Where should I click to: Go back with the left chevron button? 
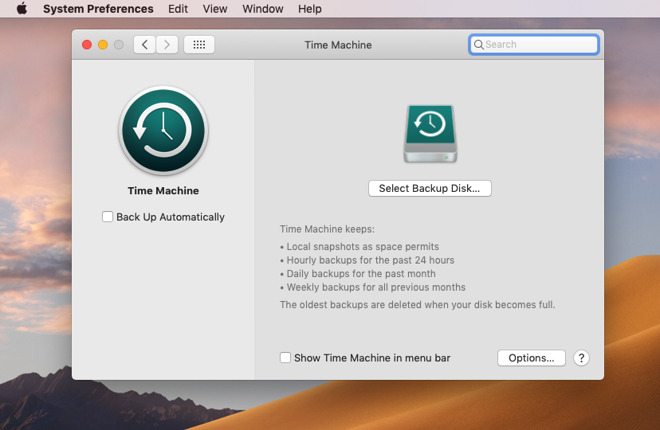click(145, 45)
